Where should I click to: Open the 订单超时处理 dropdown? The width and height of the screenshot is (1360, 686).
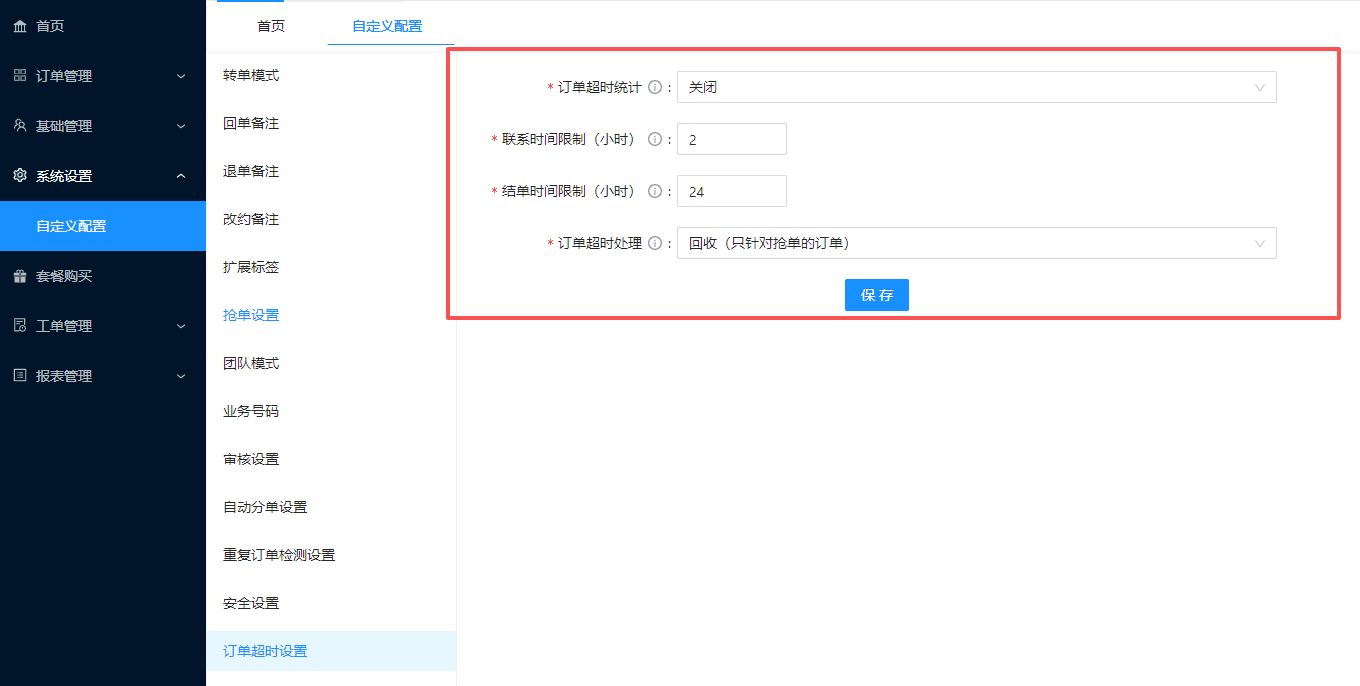(976, 244)
